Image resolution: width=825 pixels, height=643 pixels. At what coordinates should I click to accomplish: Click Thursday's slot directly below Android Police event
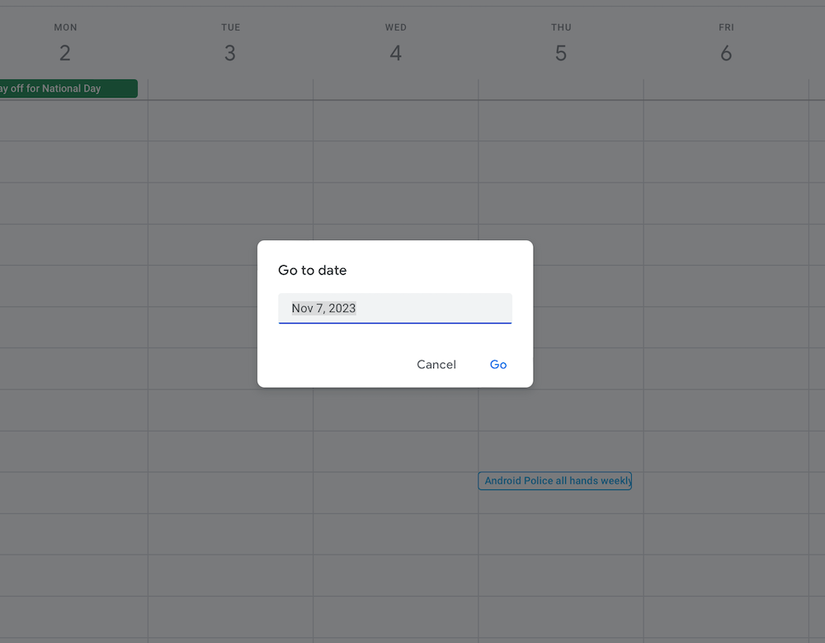(x=560, y=534)
